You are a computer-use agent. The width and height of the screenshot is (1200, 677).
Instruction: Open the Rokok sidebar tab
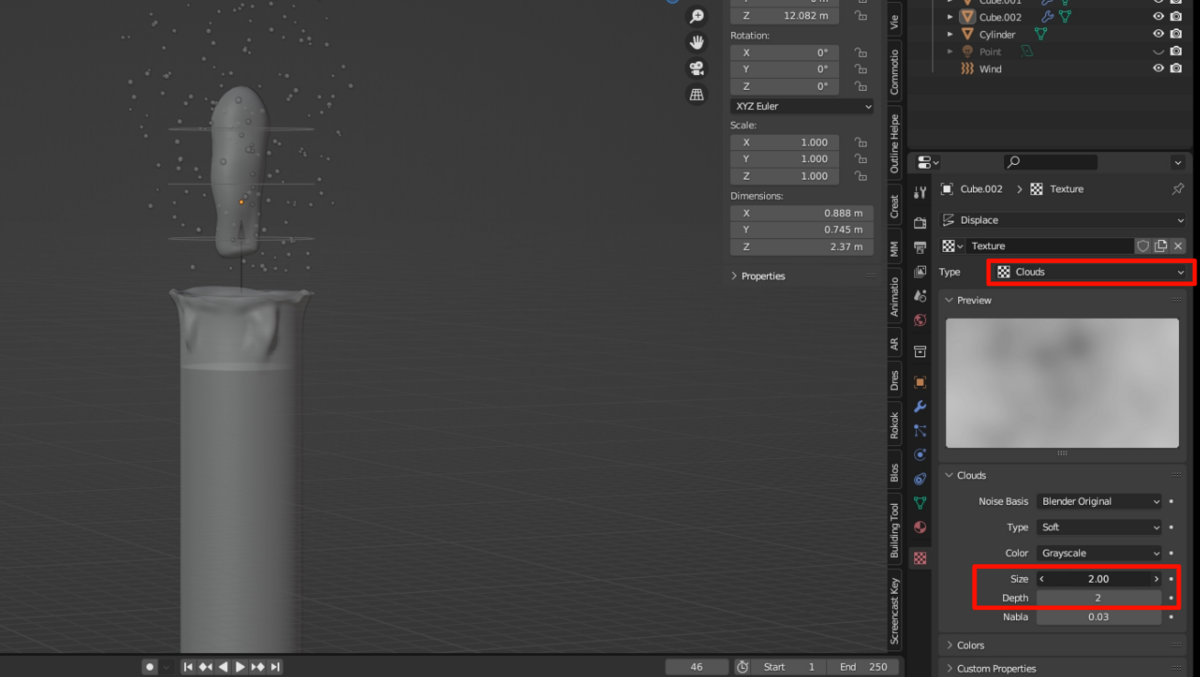click(x=894, y=425)
